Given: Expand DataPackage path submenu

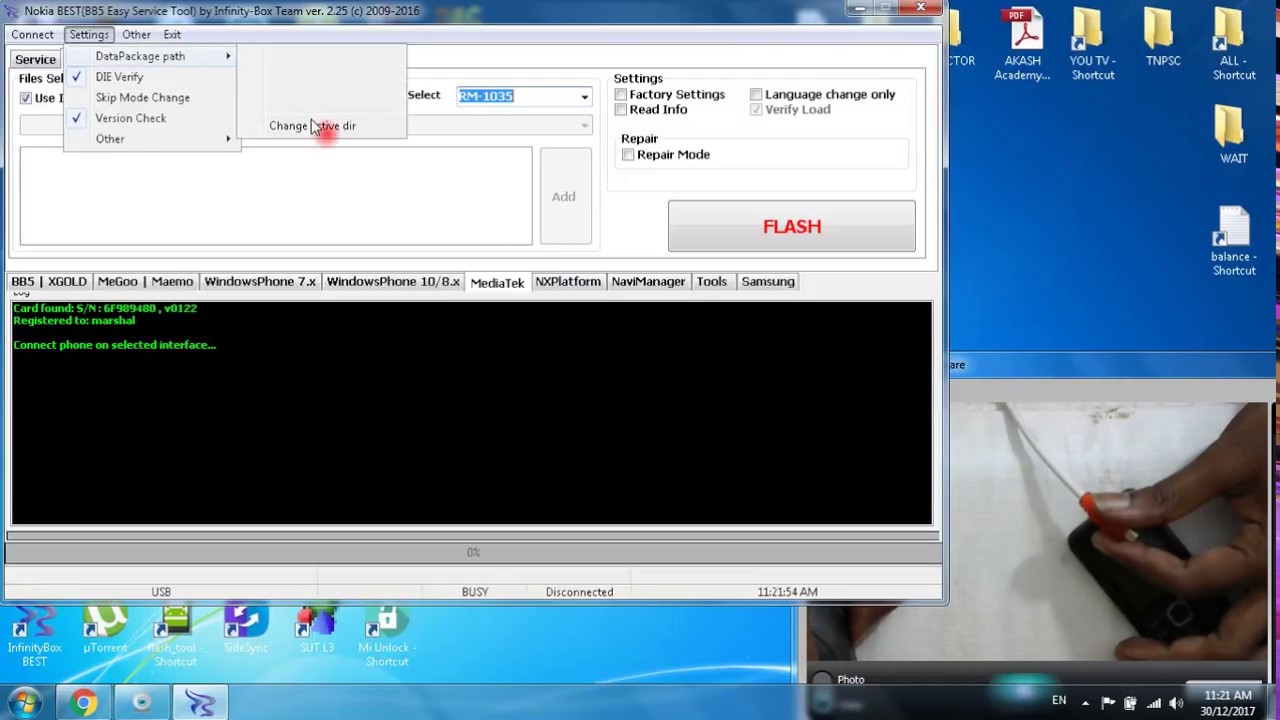Looking at the screenshot, I should (x=150, y=56).
